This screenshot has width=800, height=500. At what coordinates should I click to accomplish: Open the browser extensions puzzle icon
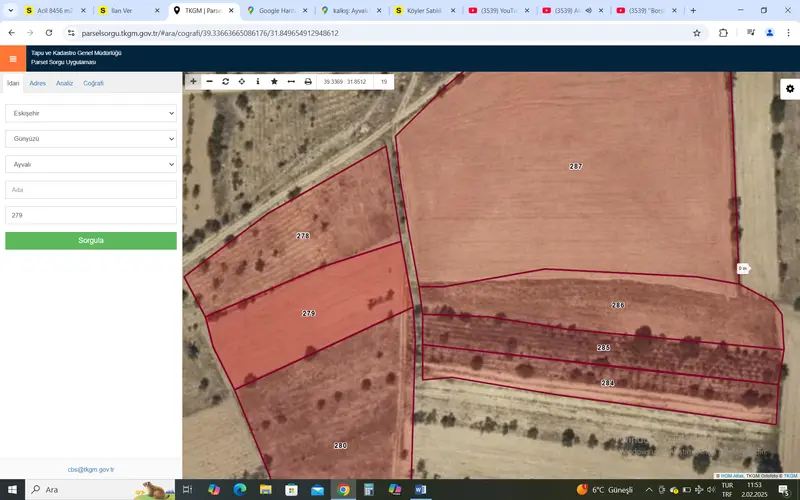[x=723, y=33]
